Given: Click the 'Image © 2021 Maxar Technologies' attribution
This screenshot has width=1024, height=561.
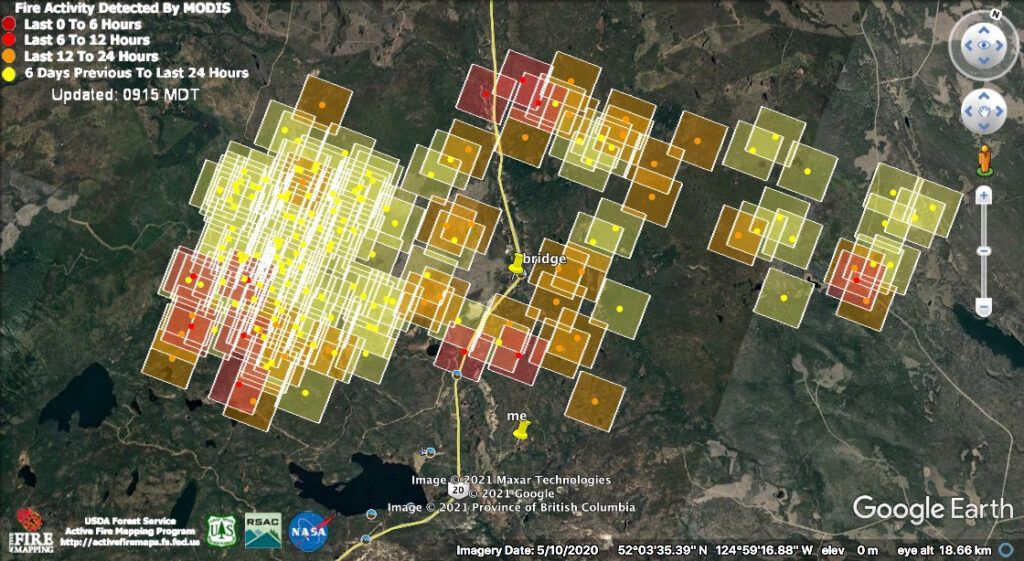Looking at the screenshot, I should (511, 480).
